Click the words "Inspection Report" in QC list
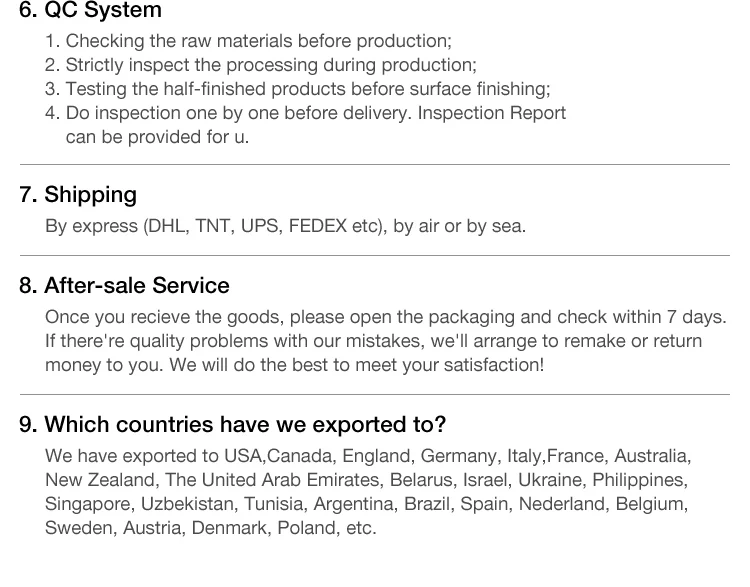 click(492, 113)
